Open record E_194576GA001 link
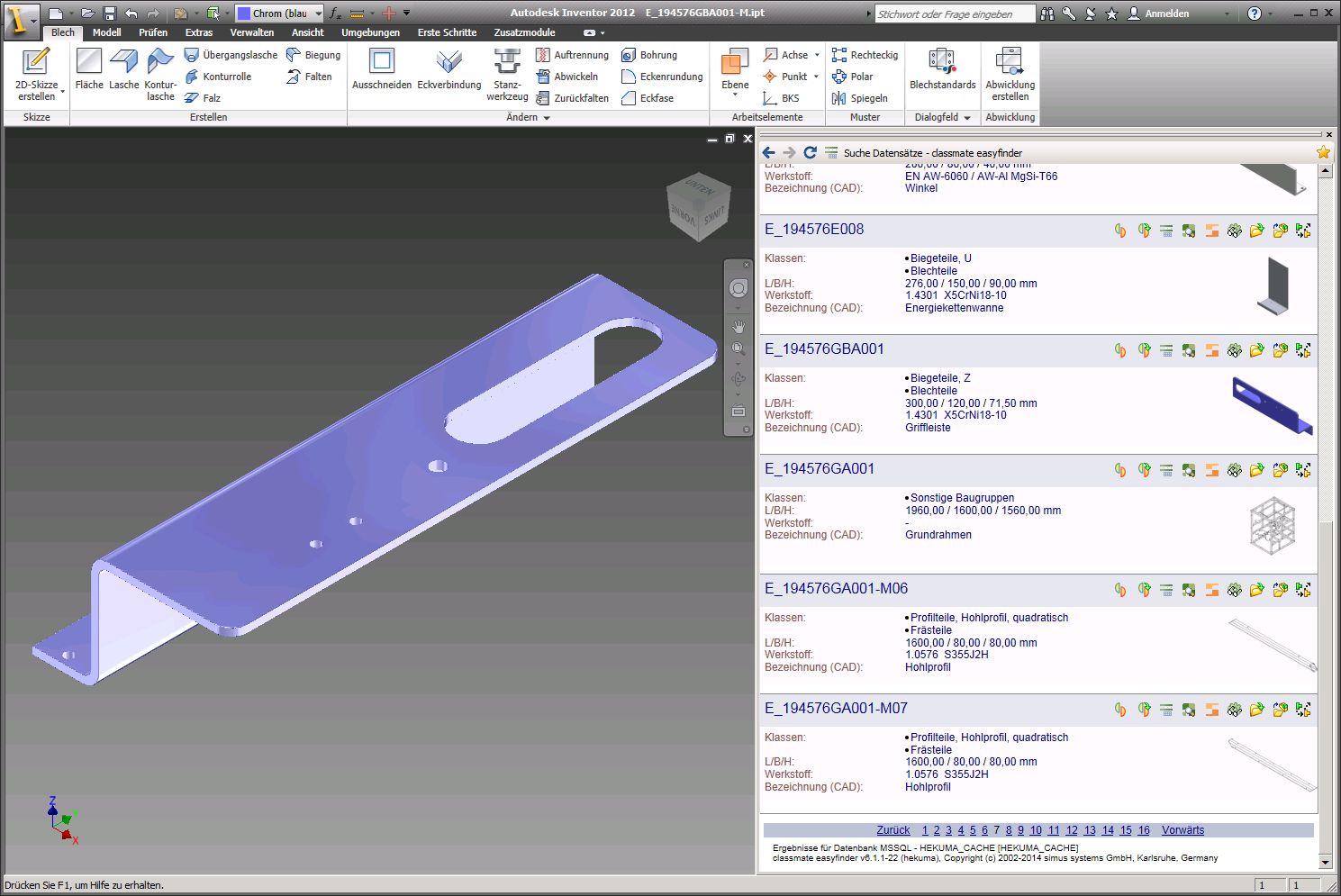 (820, 469)
